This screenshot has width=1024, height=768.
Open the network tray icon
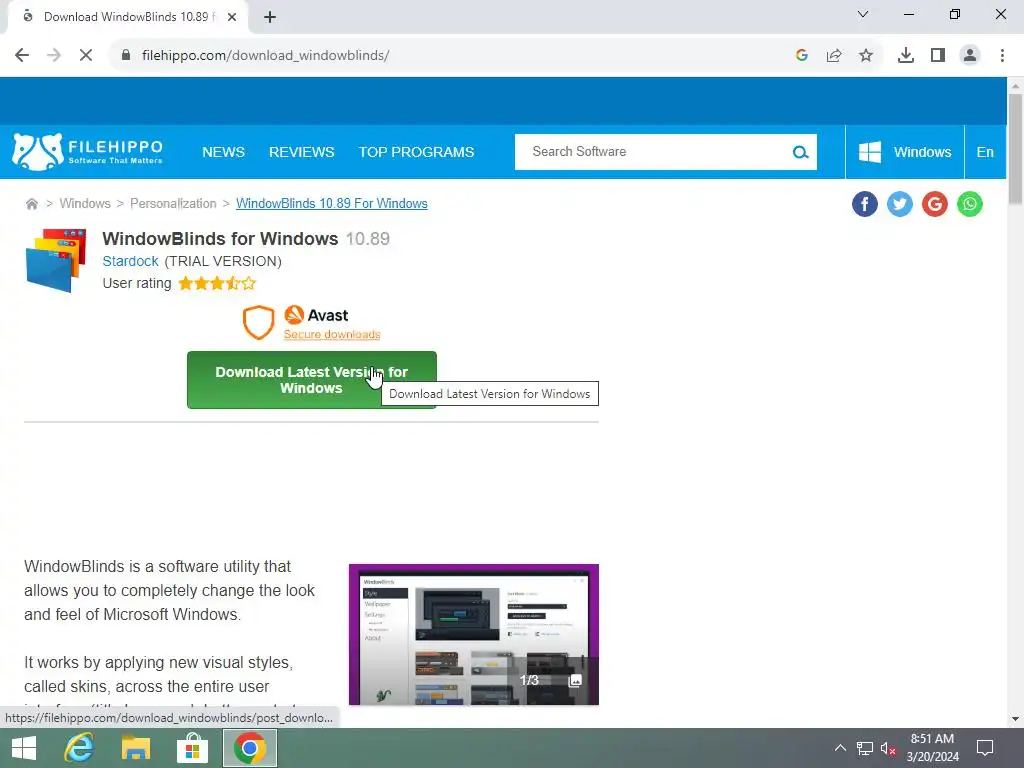pyautogui.click(x=865, y=748)
